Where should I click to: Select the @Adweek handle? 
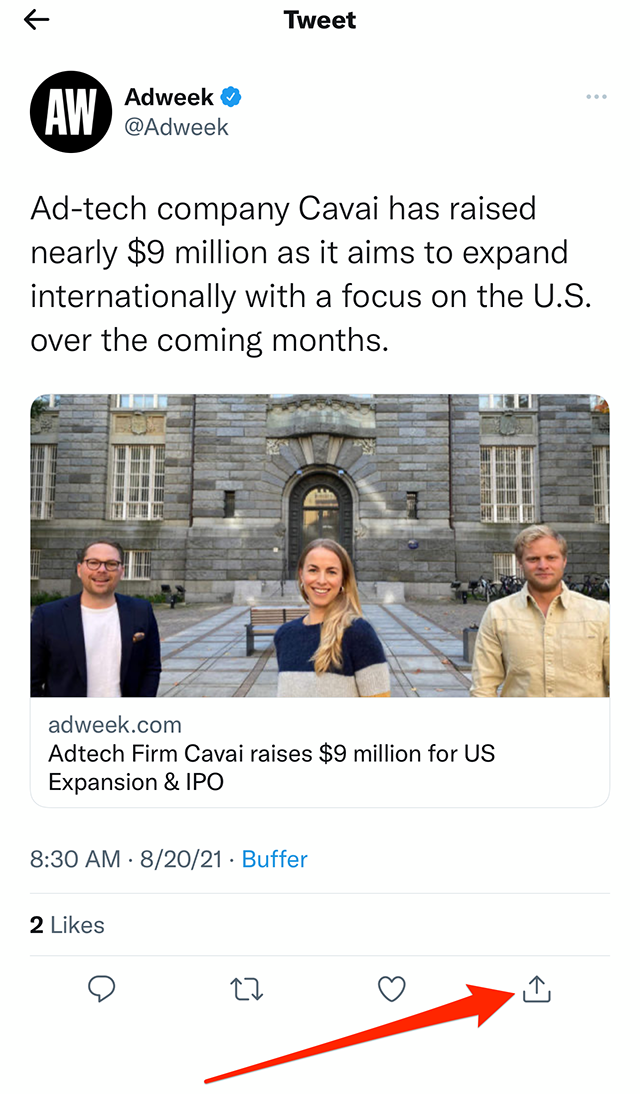click(x=176, y=127)
